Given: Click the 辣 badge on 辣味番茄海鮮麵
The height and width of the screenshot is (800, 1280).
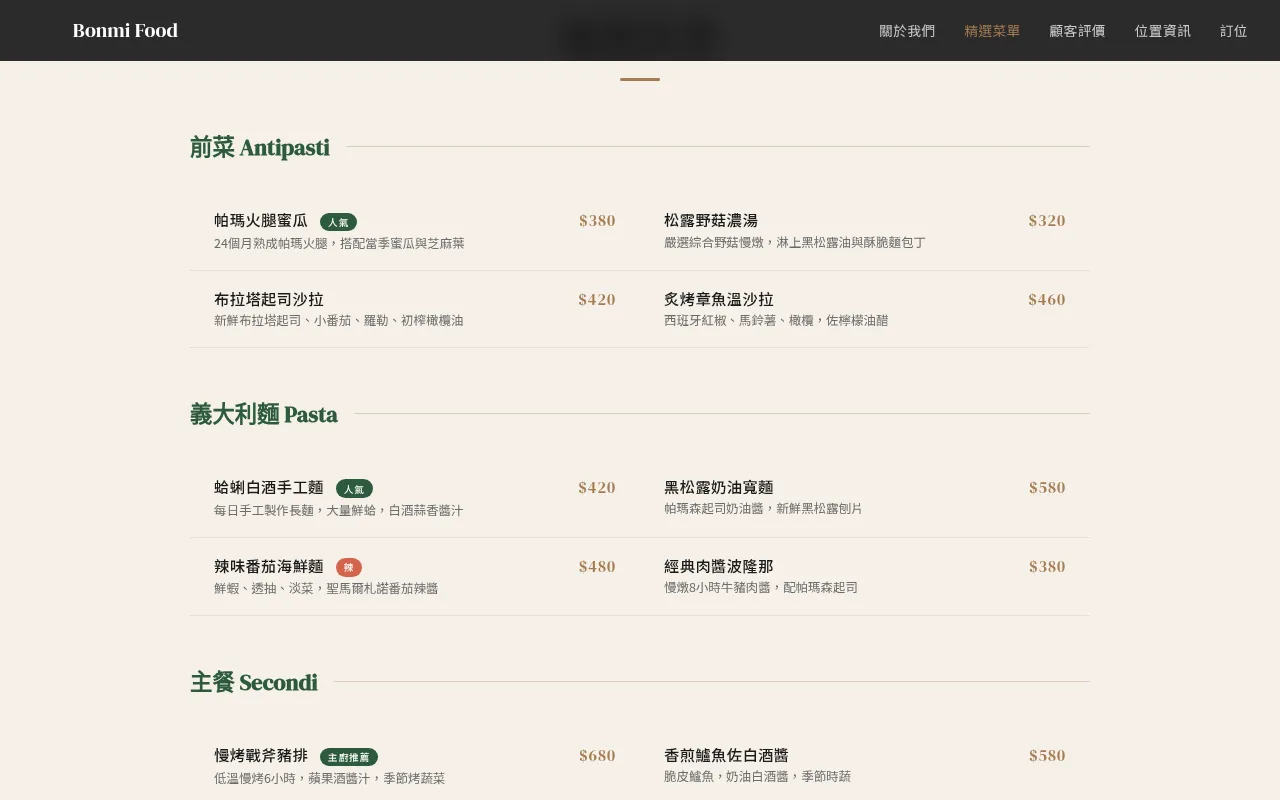Looking at the screenshot, I should point(348,567).
